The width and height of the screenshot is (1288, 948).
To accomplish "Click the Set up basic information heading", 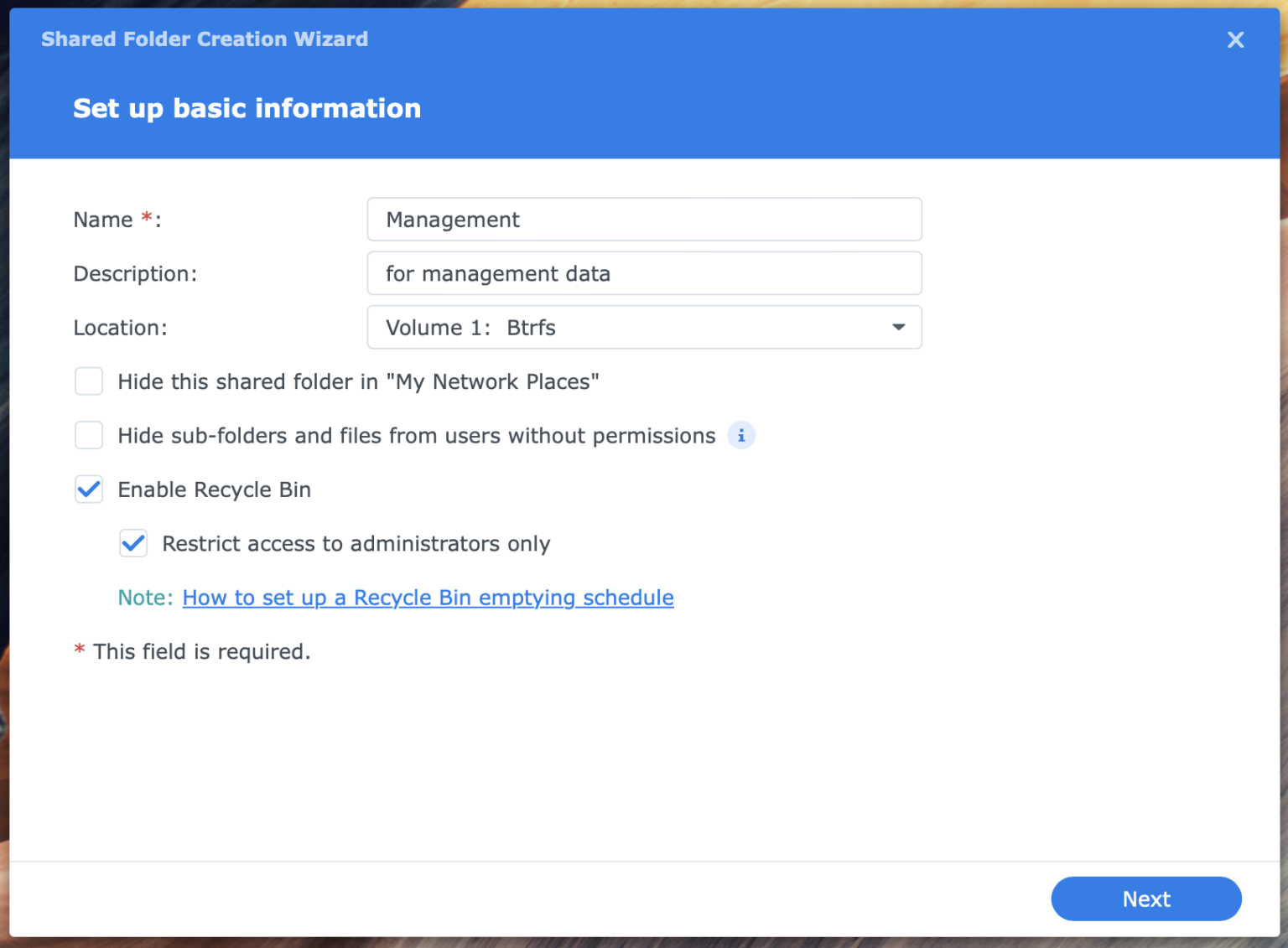I will click(247, 107).
